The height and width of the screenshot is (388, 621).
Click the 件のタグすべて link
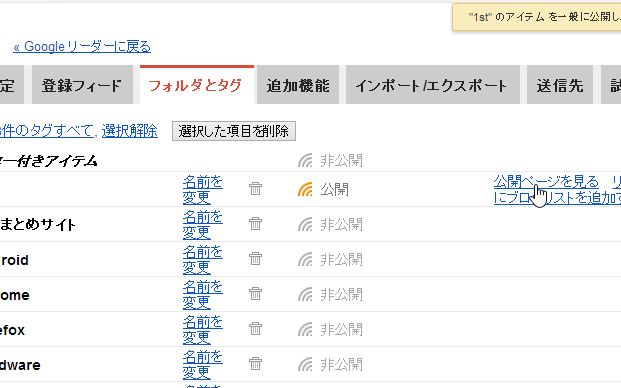pos(47,131)
